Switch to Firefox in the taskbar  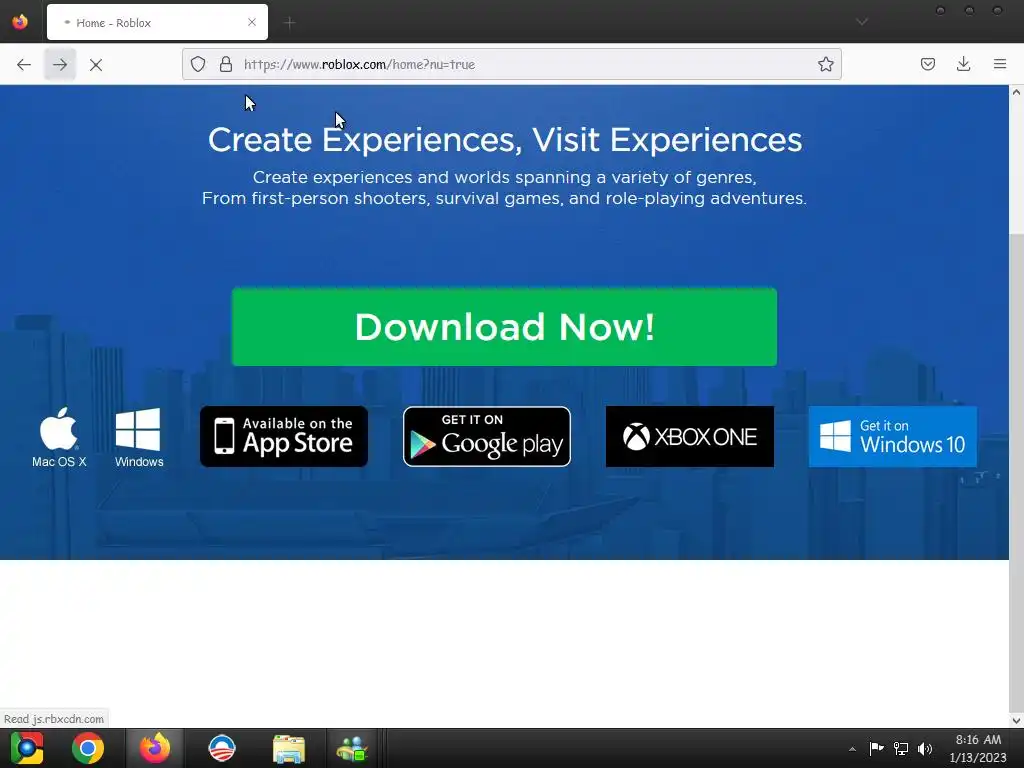pyautogui.click(x=155, y=748)
